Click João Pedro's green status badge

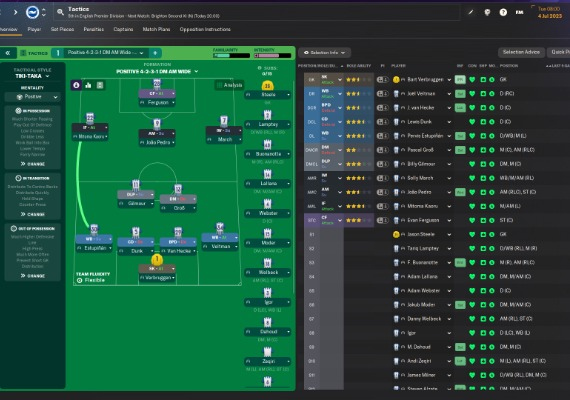(x=460, y=192)
